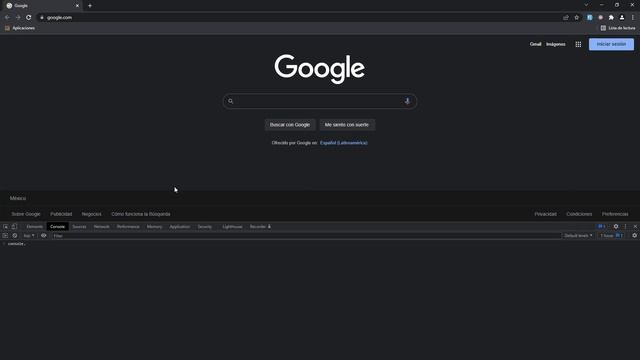Open the blue extension icon in toolbar
Image resolution: width=640 pixels, height=360 pixels.
point(589,18)
